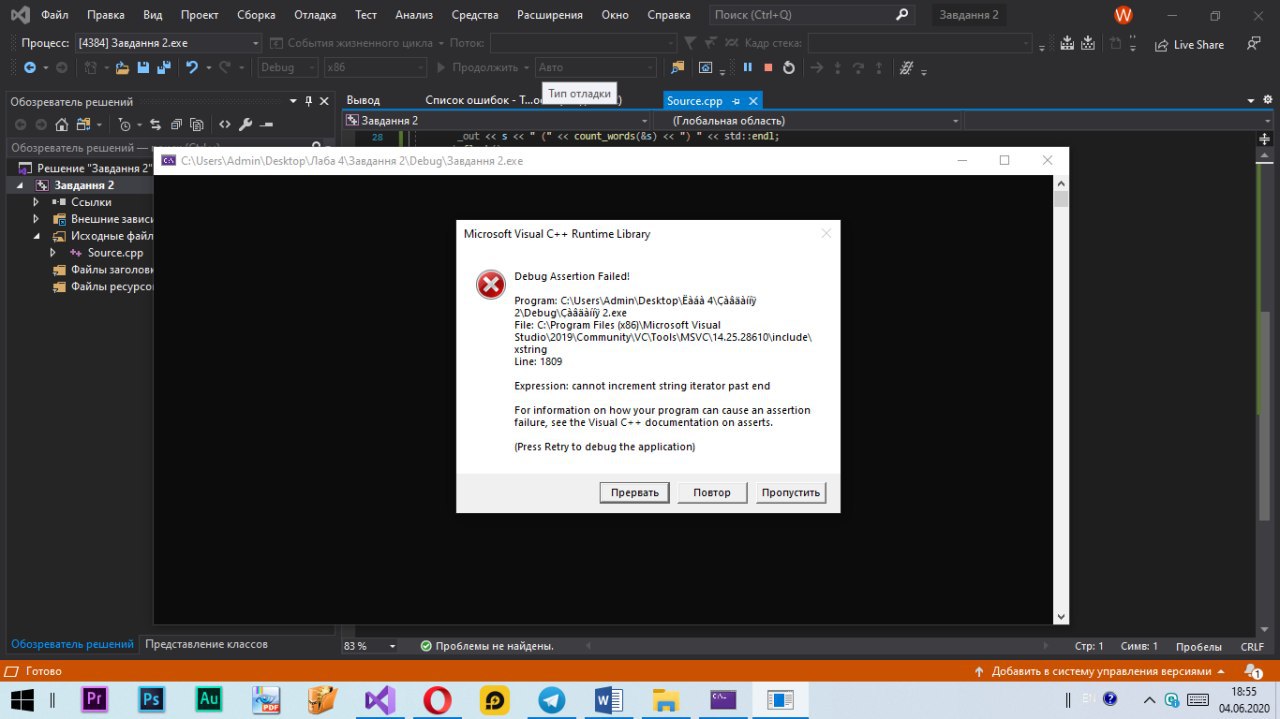Click the View Code angle brackets icon
The width and height of the screenshot is (1280, 719).
(224, 125)
